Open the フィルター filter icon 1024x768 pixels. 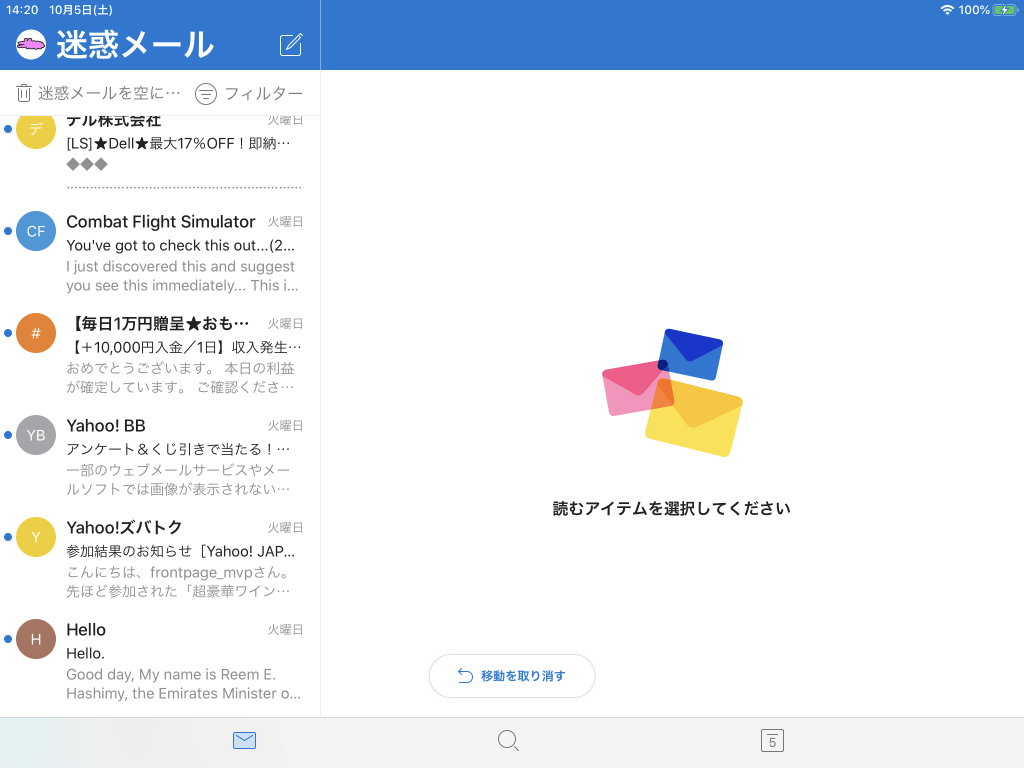pyautogui.click(x=206, y=94)
